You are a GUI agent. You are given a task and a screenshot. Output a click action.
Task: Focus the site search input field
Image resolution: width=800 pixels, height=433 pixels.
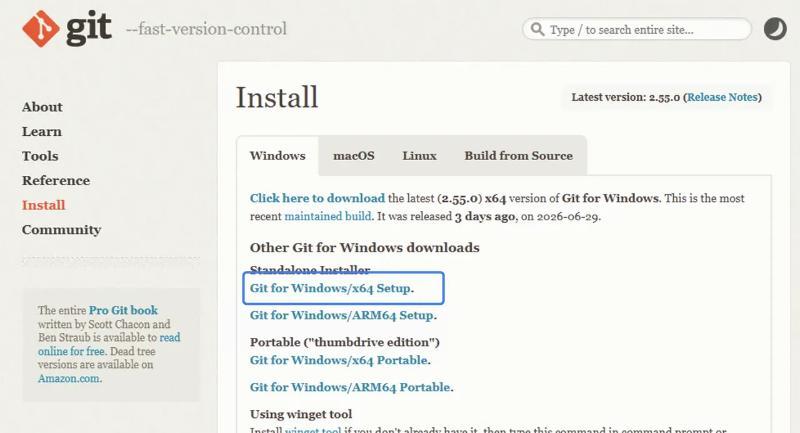[x=637, y=30]
